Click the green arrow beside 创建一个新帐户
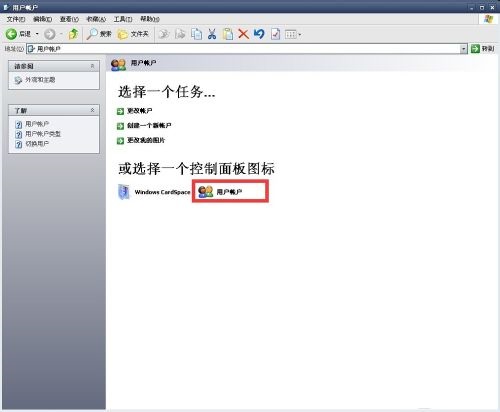This screenshot has width=500, height=412. point(120,126)
